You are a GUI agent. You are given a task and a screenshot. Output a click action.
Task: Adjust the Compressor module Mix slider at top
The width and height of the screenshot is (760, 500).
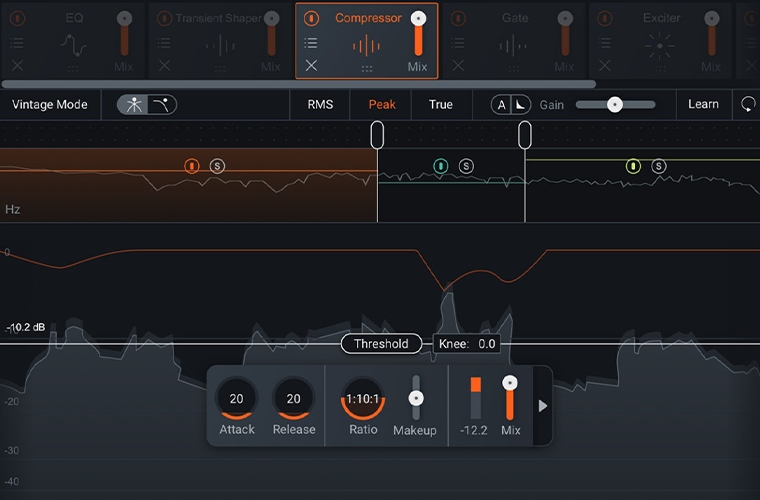(x=418, y=34)
